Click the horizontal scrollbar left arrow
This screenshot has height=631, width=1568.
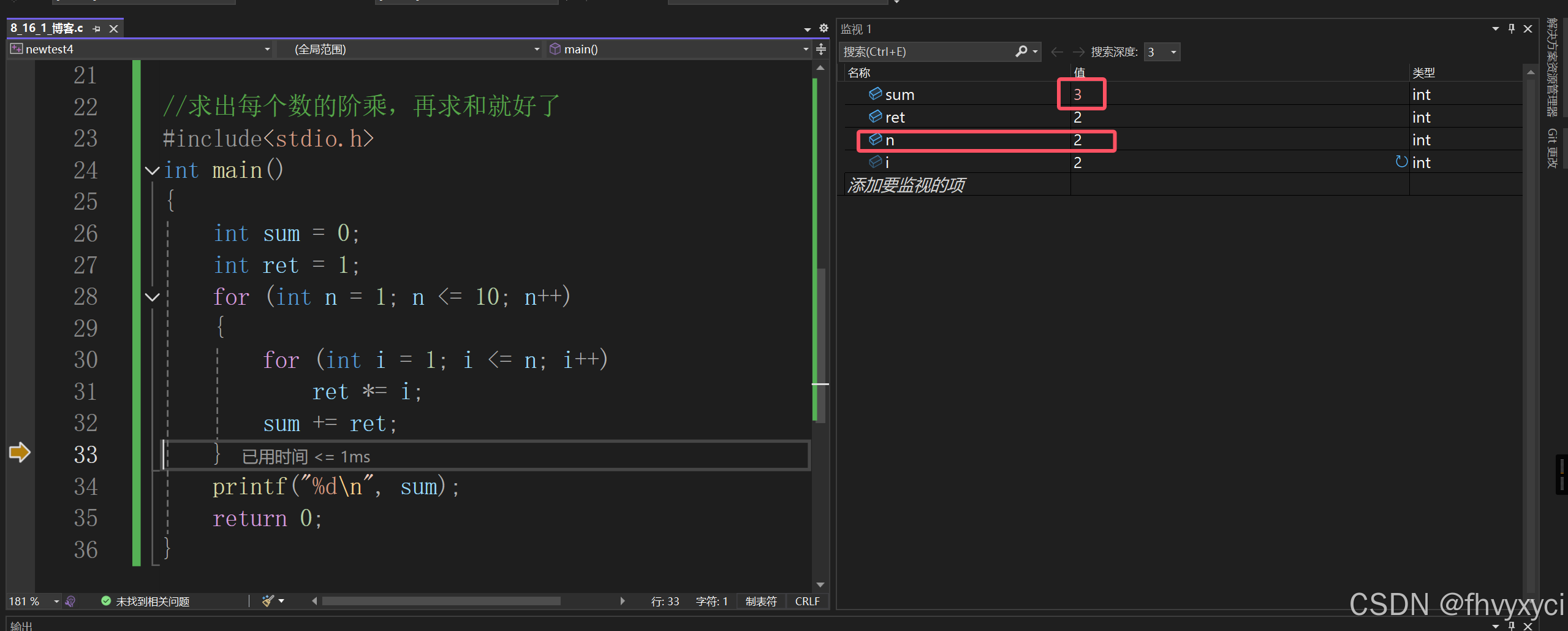(314, 601)
